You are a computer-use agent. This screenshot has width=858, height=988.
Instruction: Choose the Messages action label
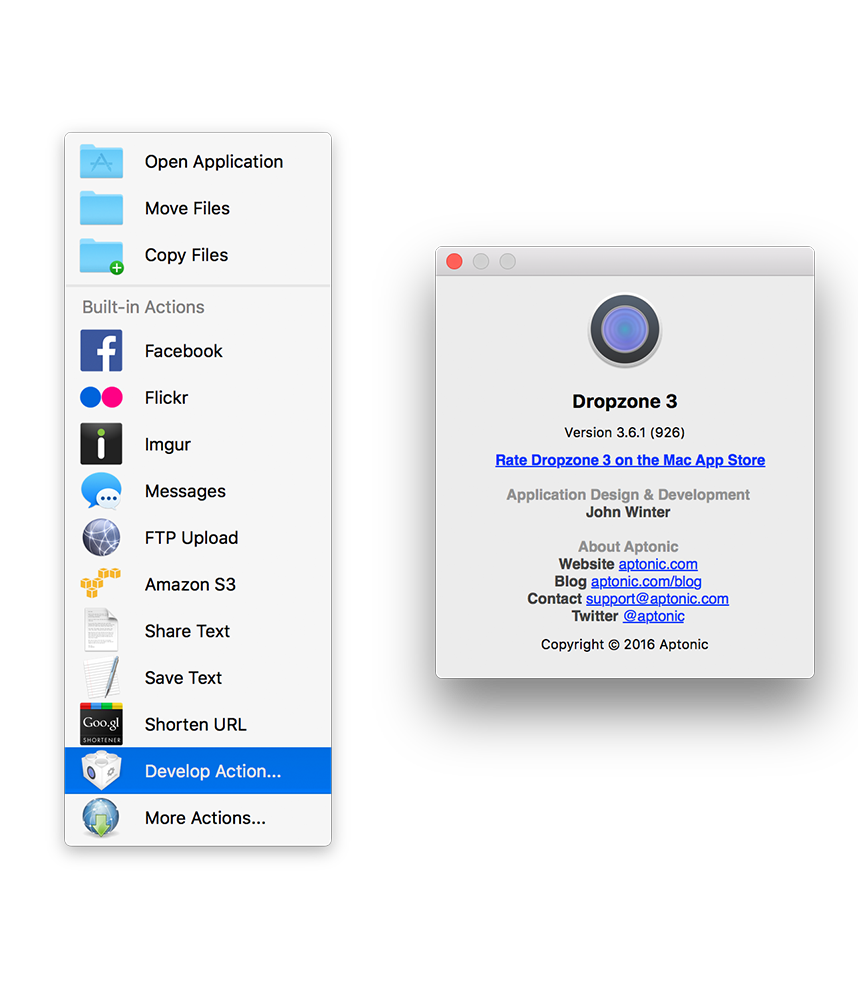(185, 491)
